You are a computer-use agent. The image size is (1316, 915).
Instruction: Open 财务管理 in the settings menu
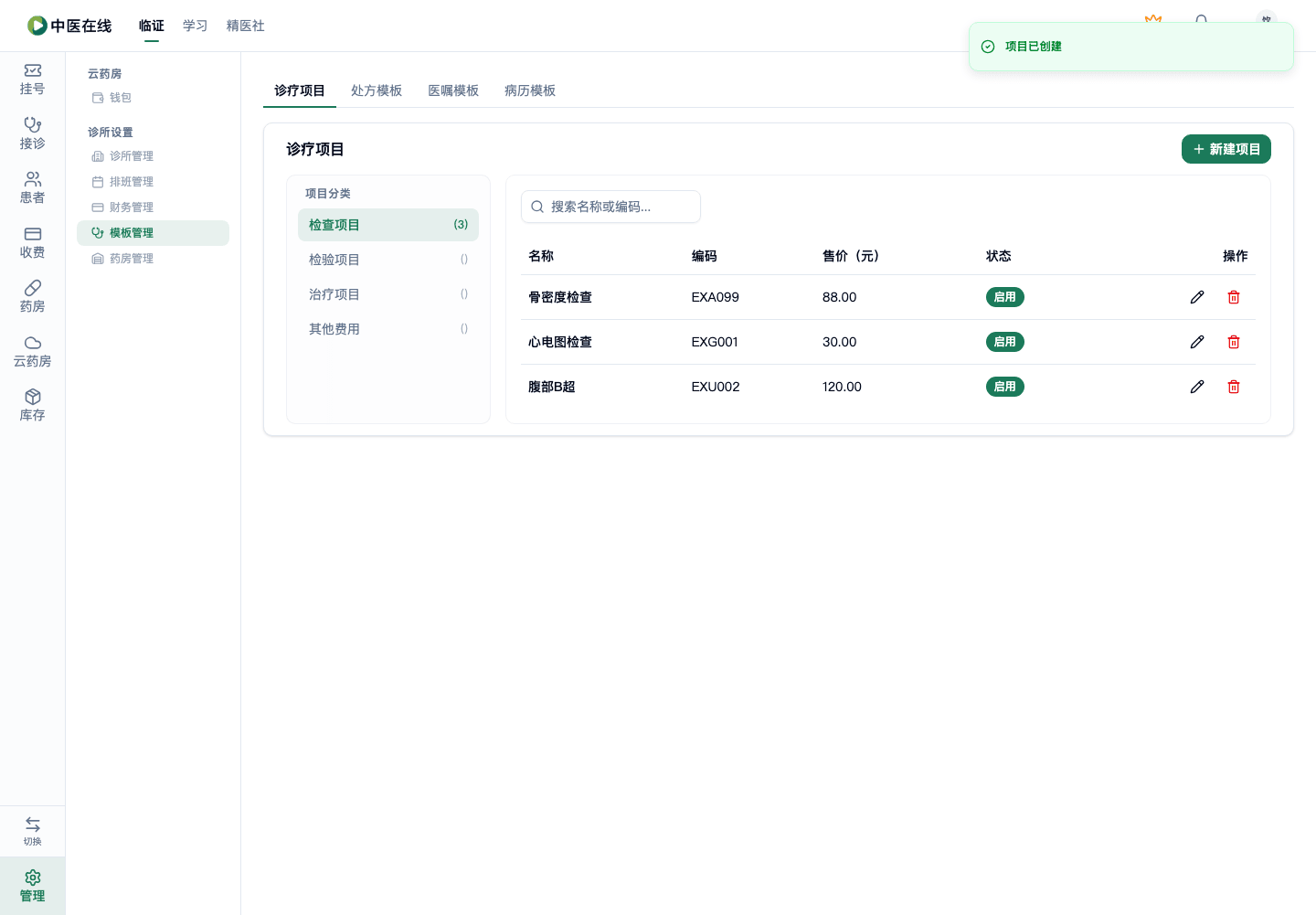pyautogui.click(x=153, y=207)
